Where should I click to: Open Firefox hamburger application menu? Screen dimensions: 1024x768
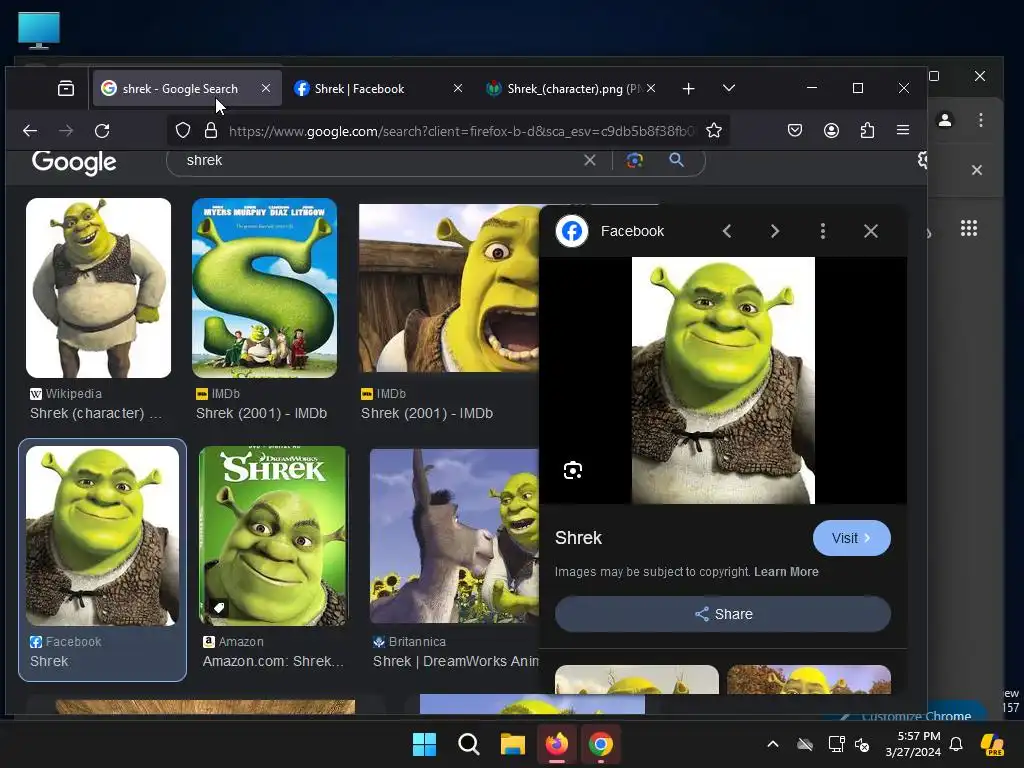pos(903,131)
